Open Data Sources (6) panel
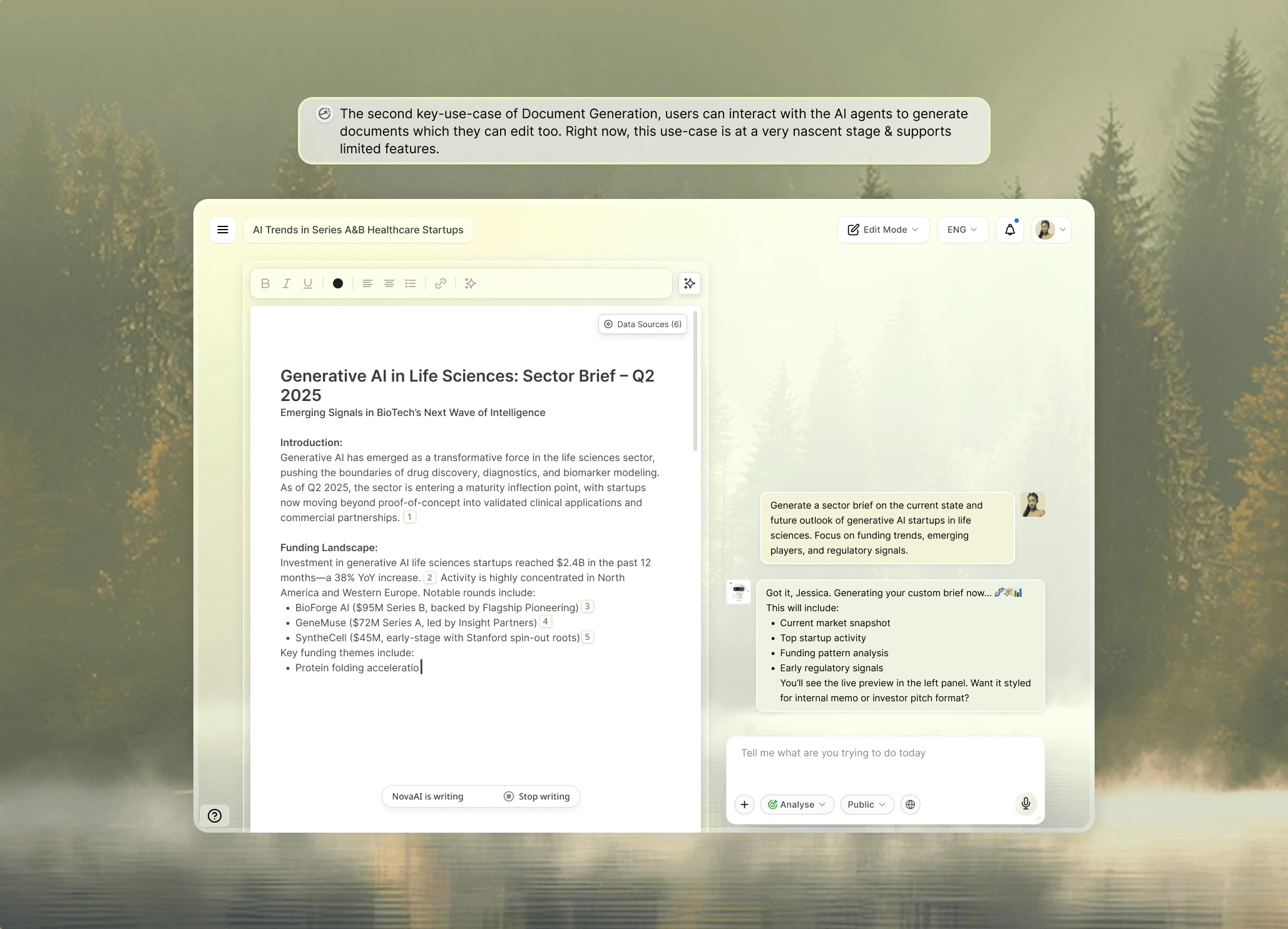Image resolution: width=1288 pixels, height=929 pixels. [643, 324]
